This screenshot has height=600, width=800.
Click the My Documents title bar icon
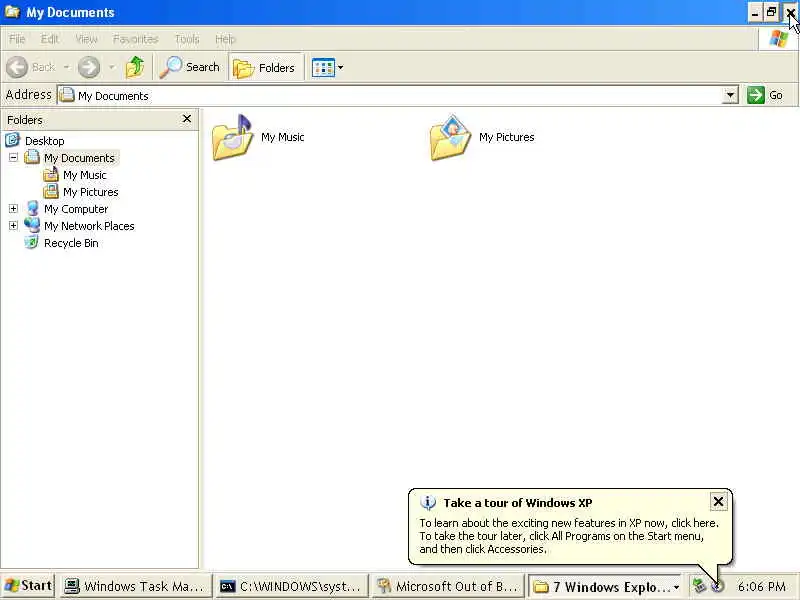(12, 12)
